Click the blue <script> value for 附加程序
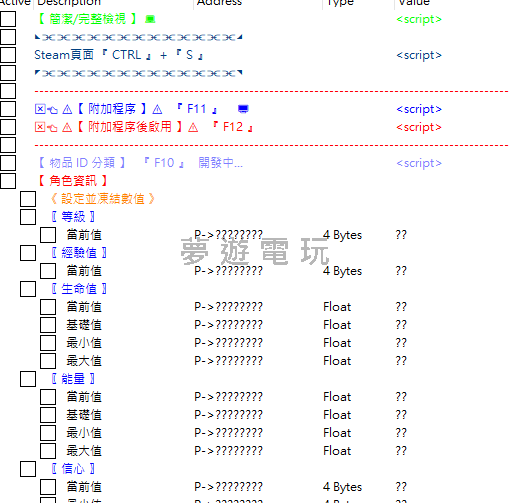This screenshot has width=509, height=503. 419,109
